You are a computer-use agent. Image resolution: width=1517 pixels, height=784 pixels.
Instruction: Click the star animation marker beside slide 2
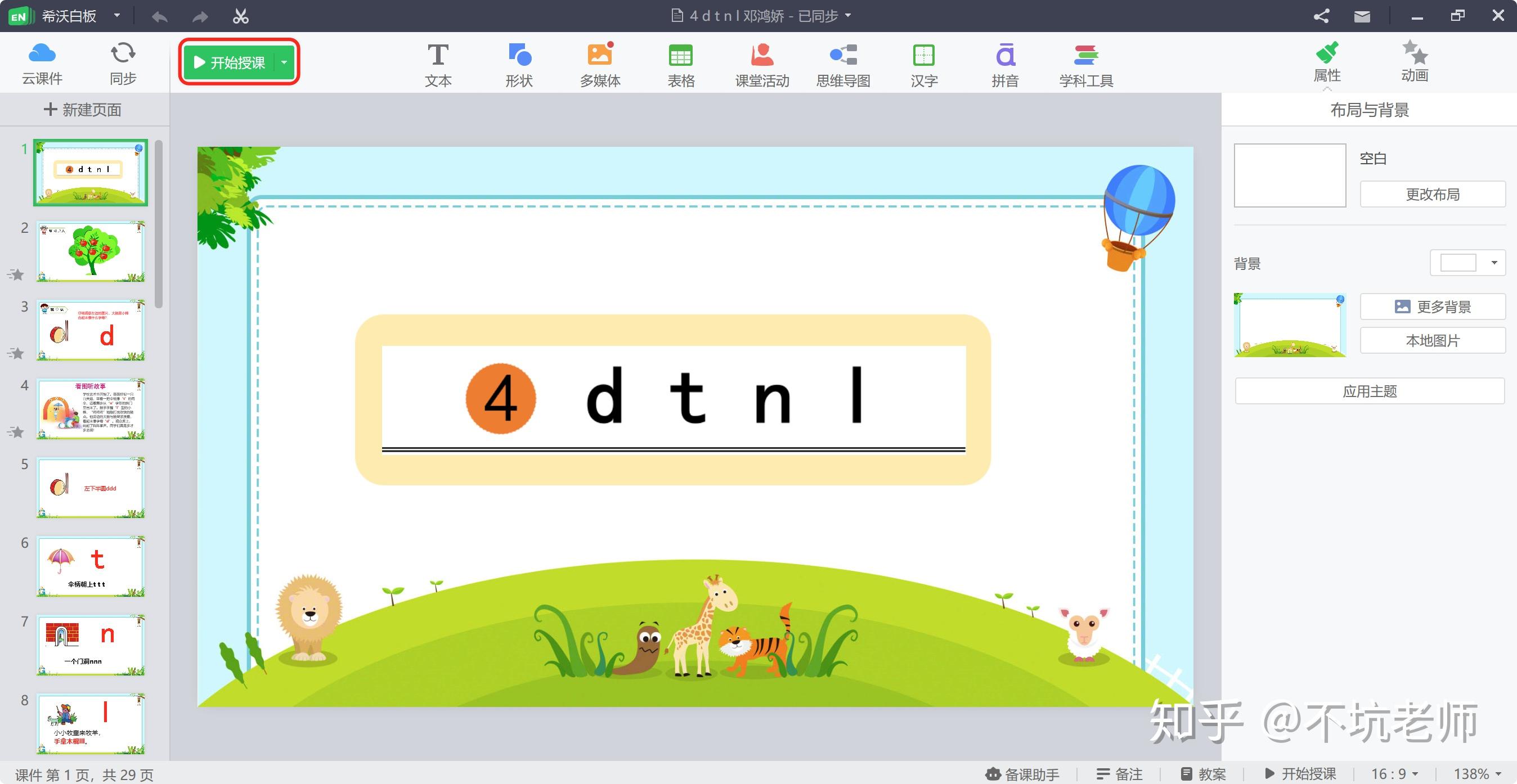[16, 274]
